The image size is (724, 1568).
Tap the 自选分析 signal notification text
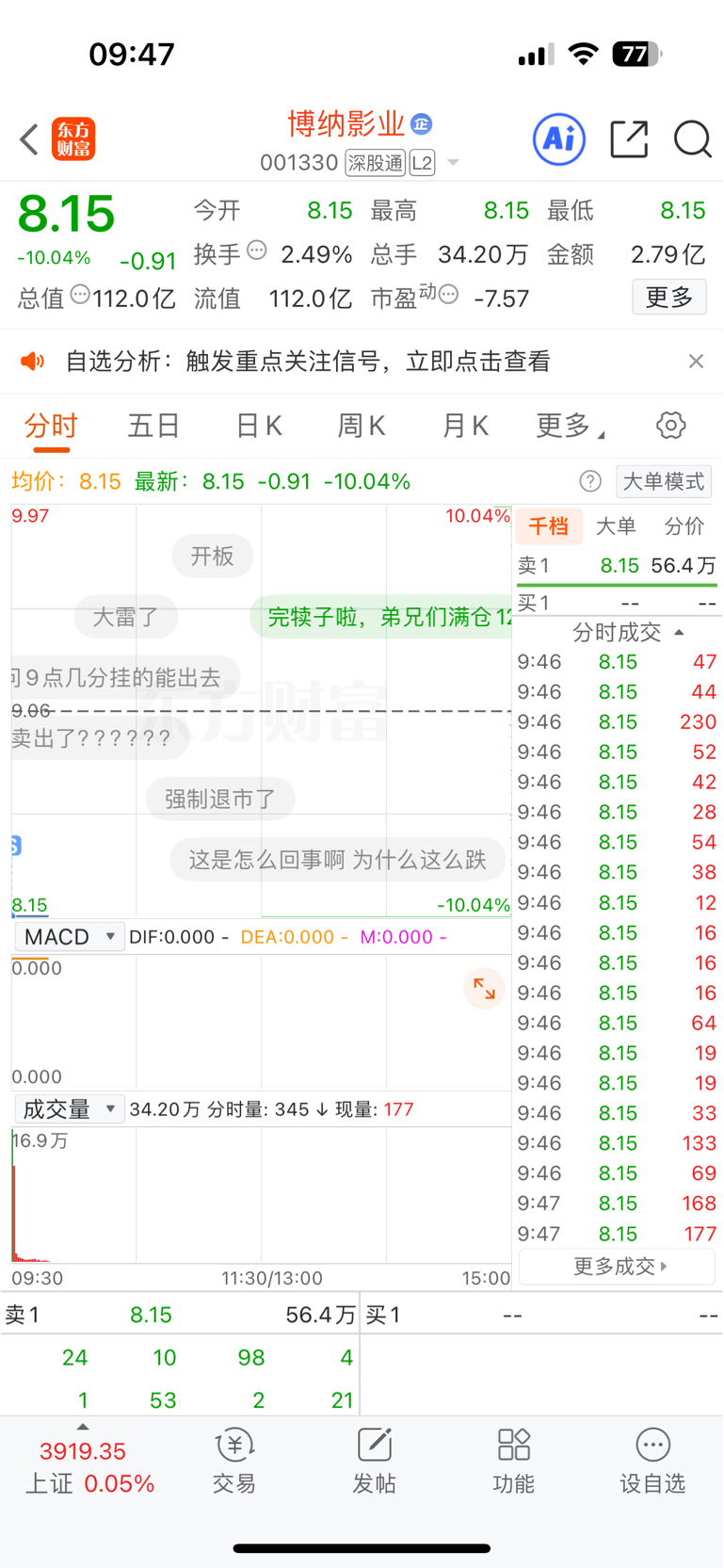[x=307, y=362]
